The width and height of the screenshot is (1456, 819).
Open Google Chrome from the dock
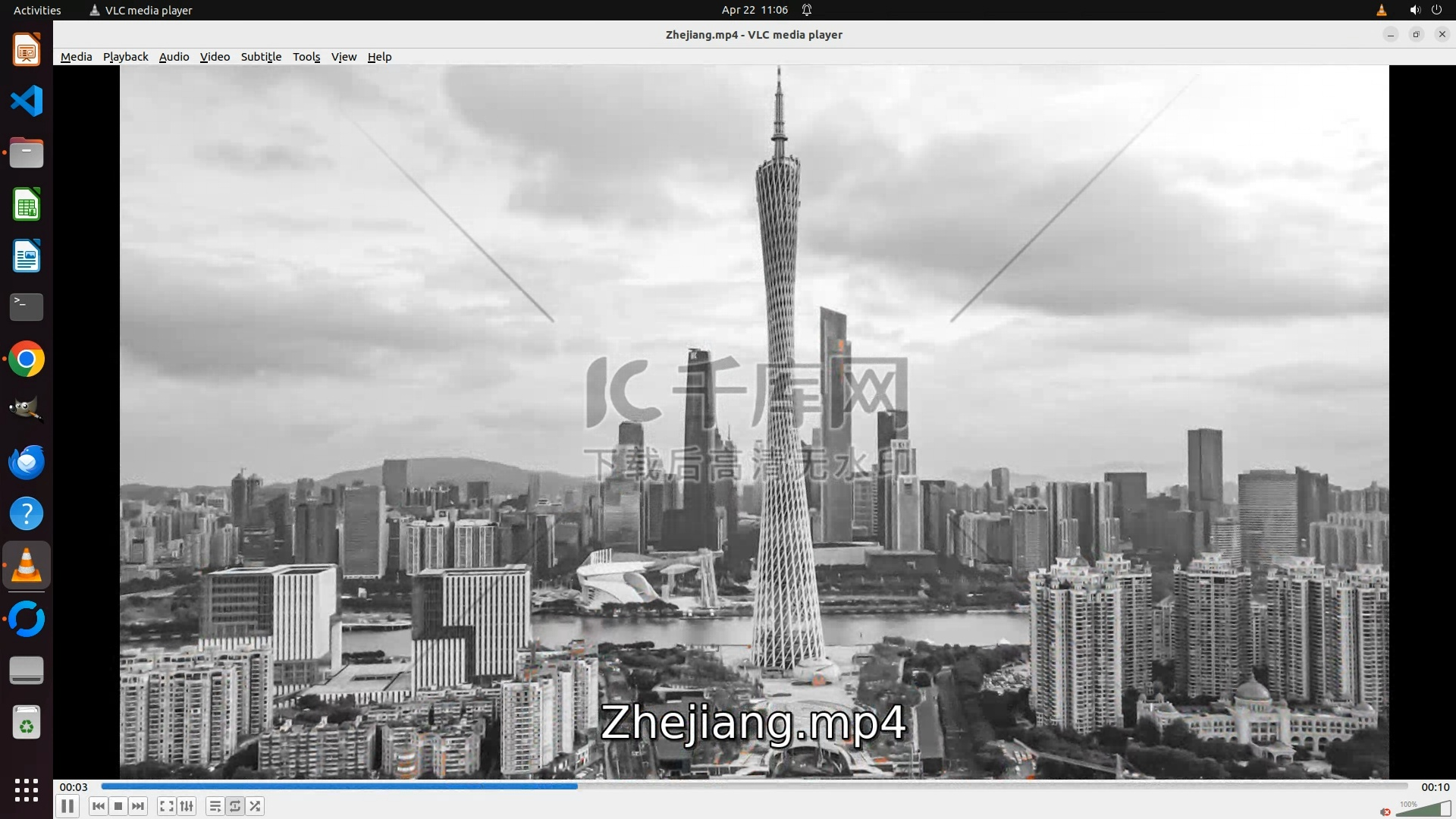pos(27,359)
